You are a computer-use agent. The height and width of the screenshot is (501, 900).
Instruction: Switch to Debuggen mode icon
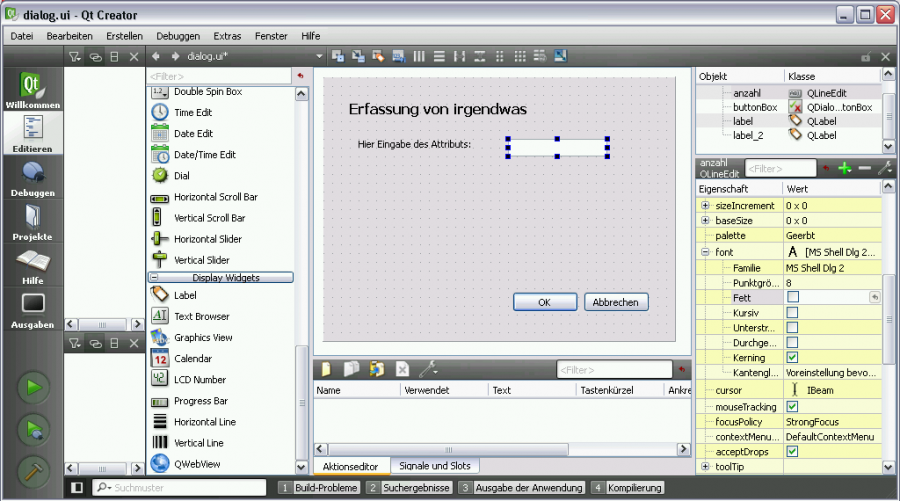coord(33,176)
